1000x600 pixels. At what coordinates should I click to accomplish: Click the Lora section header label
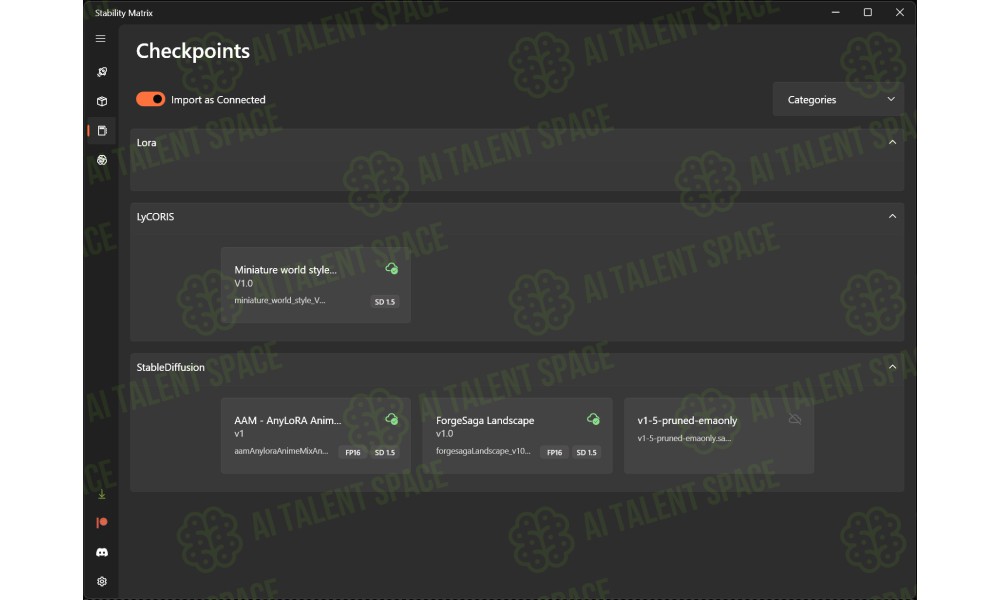(x=146, y=143)
